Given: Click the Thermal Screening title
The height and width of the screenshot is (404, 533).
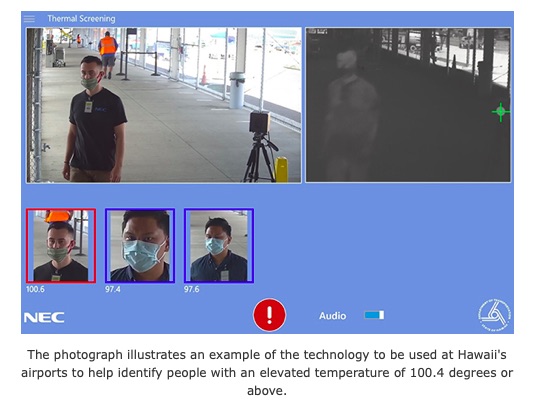Looking at the screenshot, I should (81, 19).
